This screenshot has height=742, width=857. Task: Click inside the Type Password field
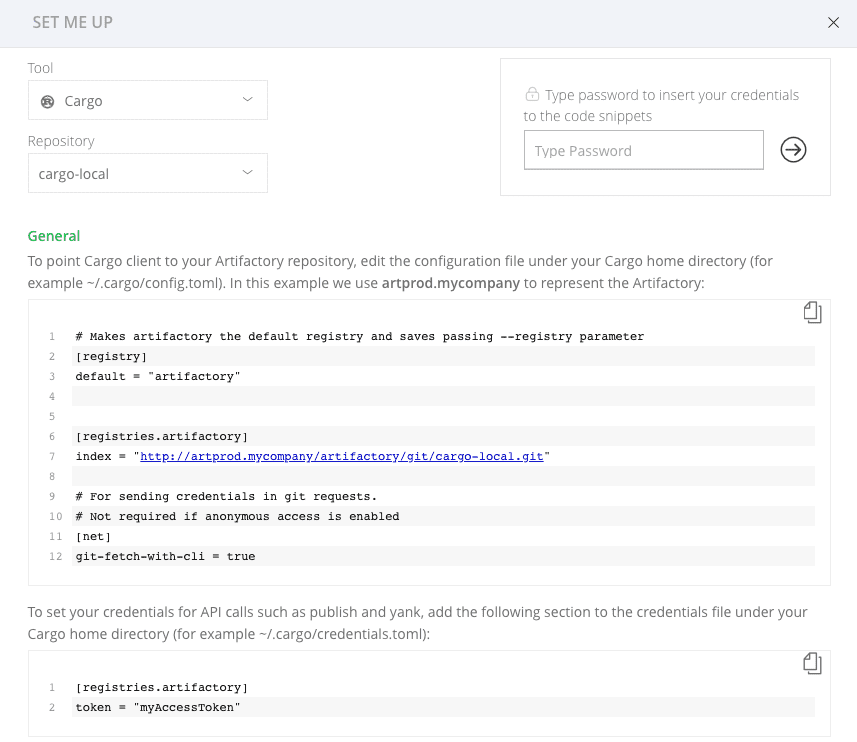[643, 149]
